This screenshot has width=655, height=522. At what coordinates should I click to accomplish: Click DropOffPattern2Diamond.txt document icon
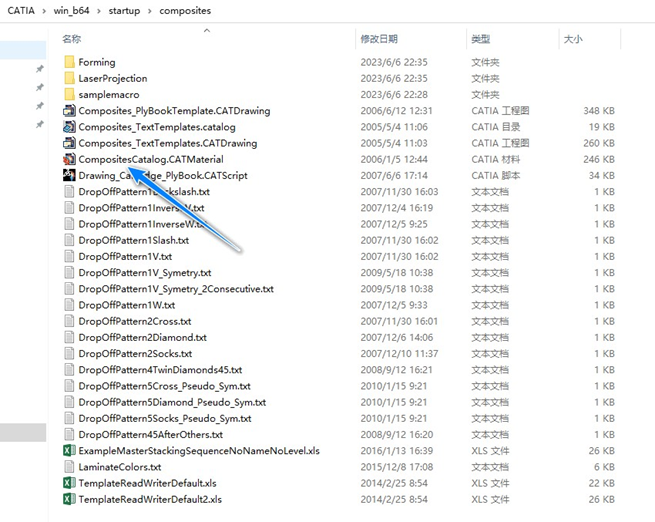[69, 337]
